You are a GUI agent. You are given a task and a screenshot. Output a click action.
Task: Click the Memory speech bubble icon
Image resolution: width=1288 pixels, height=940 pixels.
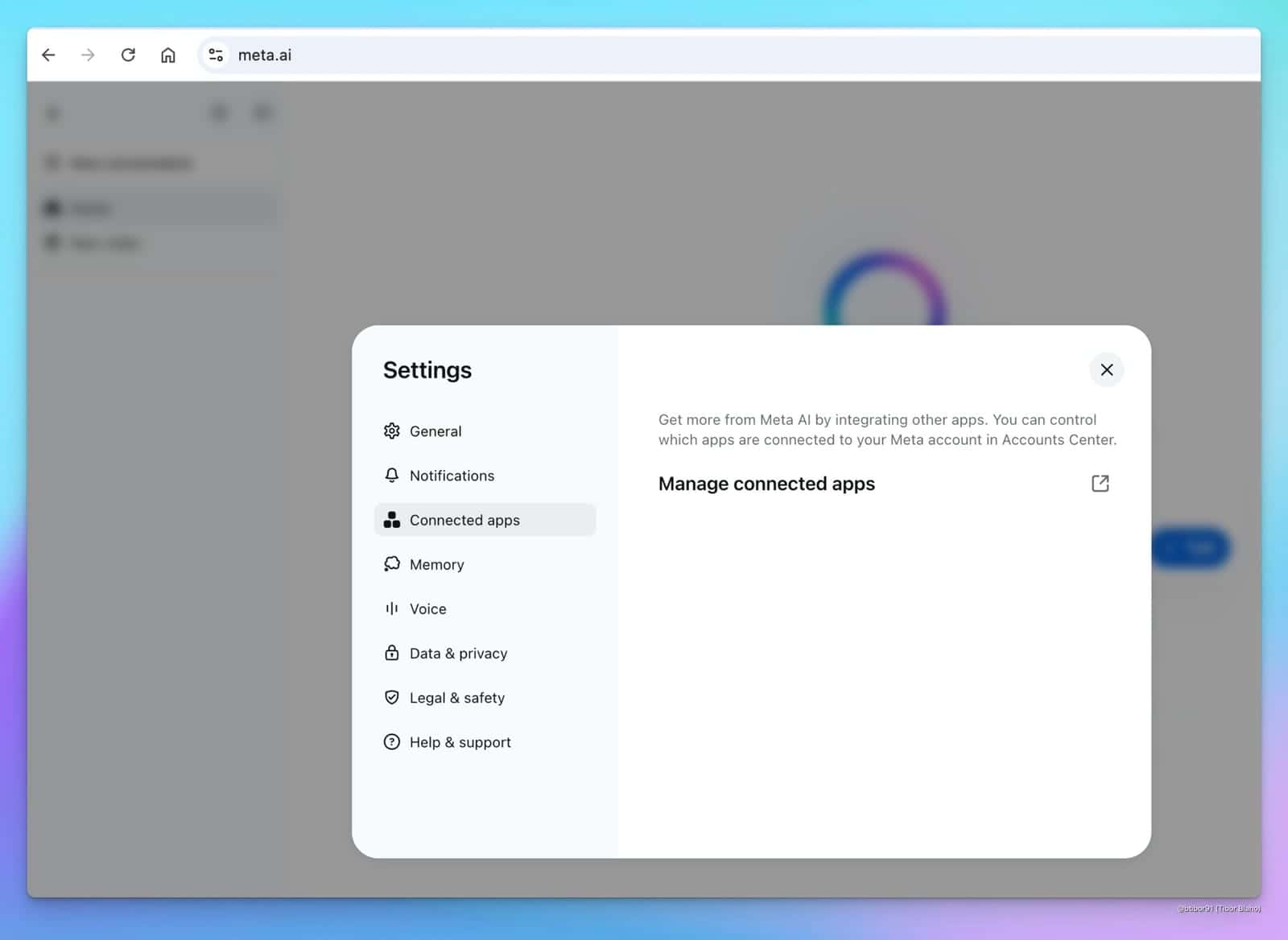tap(391, 564)
